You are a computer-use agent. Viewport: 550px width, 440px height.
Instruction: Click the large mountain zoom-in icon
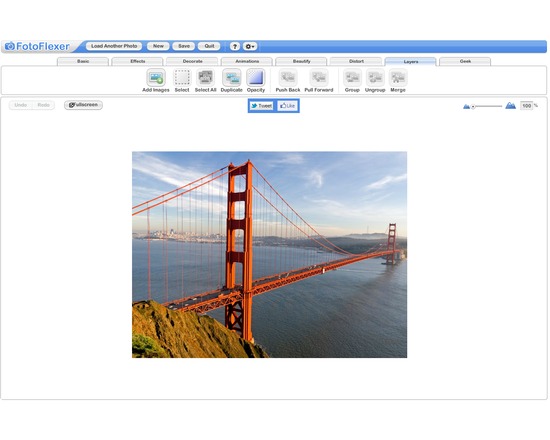coord(510,105)
